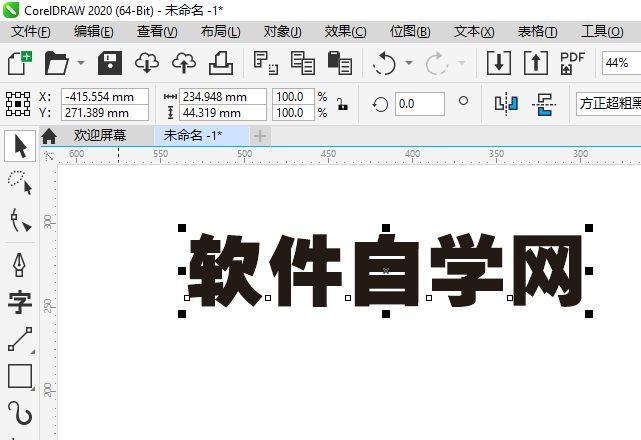Expand the Undo history dropdown arrow
641x440 pixels.
[408, 64]
